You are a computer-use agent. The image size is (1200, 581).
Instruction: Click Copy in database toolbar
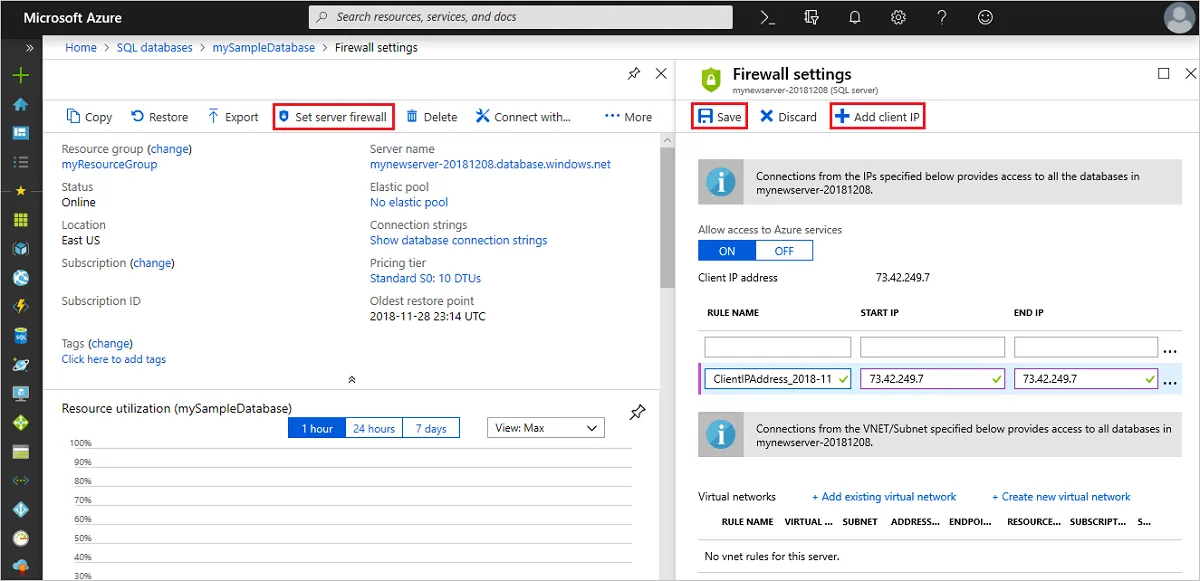point(89,117)
